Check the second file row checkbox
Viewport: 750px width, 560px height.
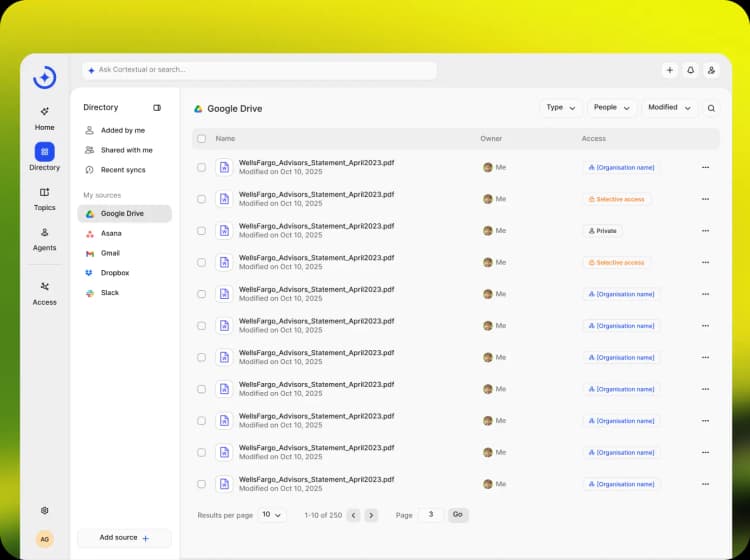pyautogui.click(x=201, y=199)
